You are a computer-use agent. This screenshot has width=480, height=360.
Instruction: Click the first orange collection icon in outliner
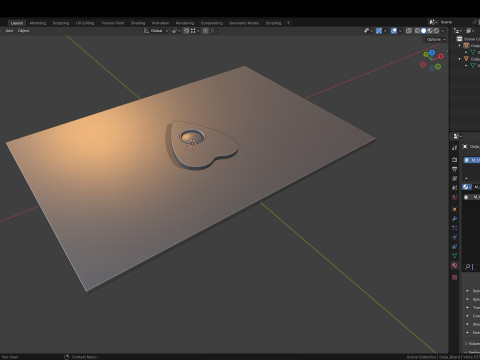[466, 45]
